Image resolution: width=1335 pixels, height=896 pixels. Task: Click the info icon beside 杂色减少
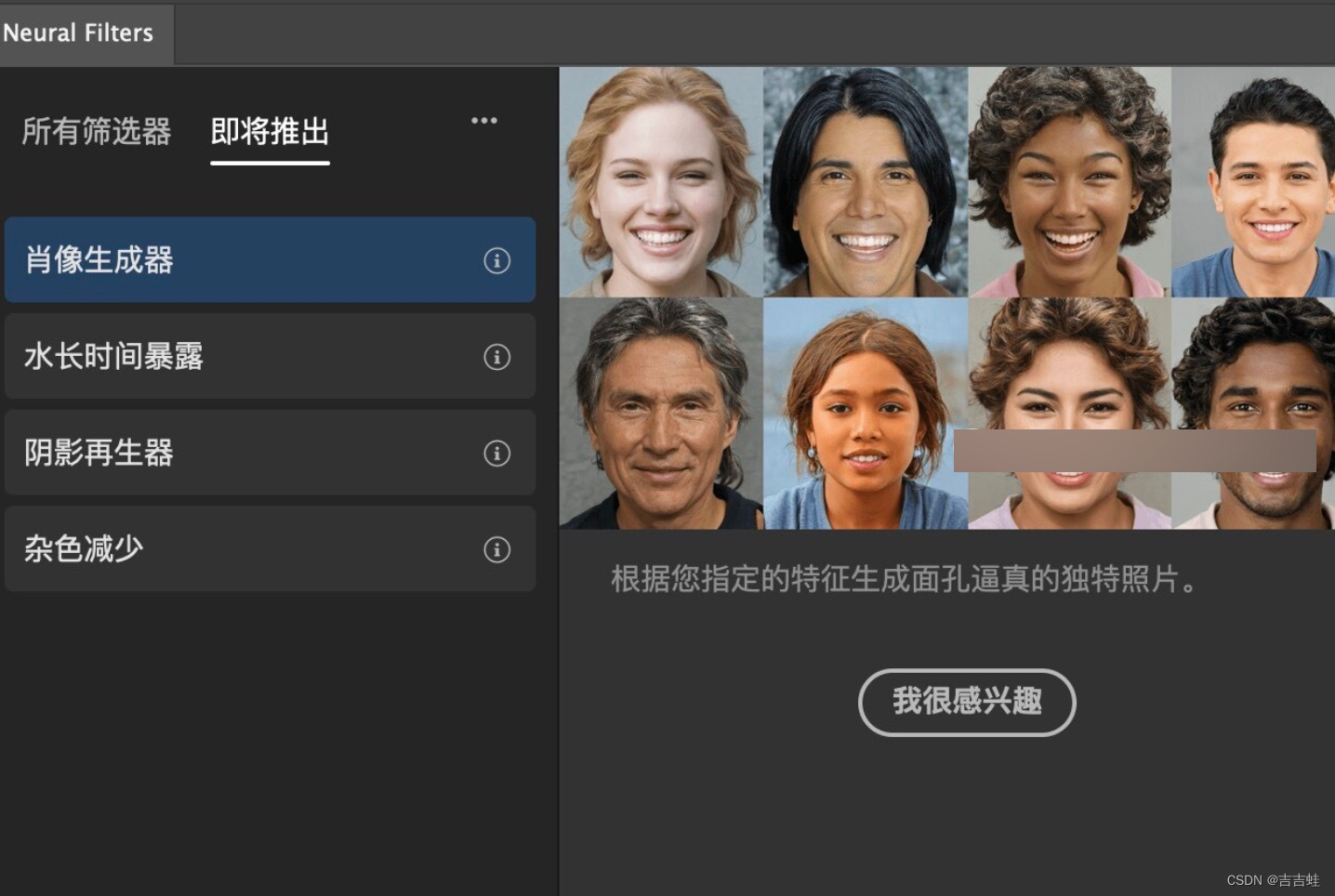tap(496, 549)
